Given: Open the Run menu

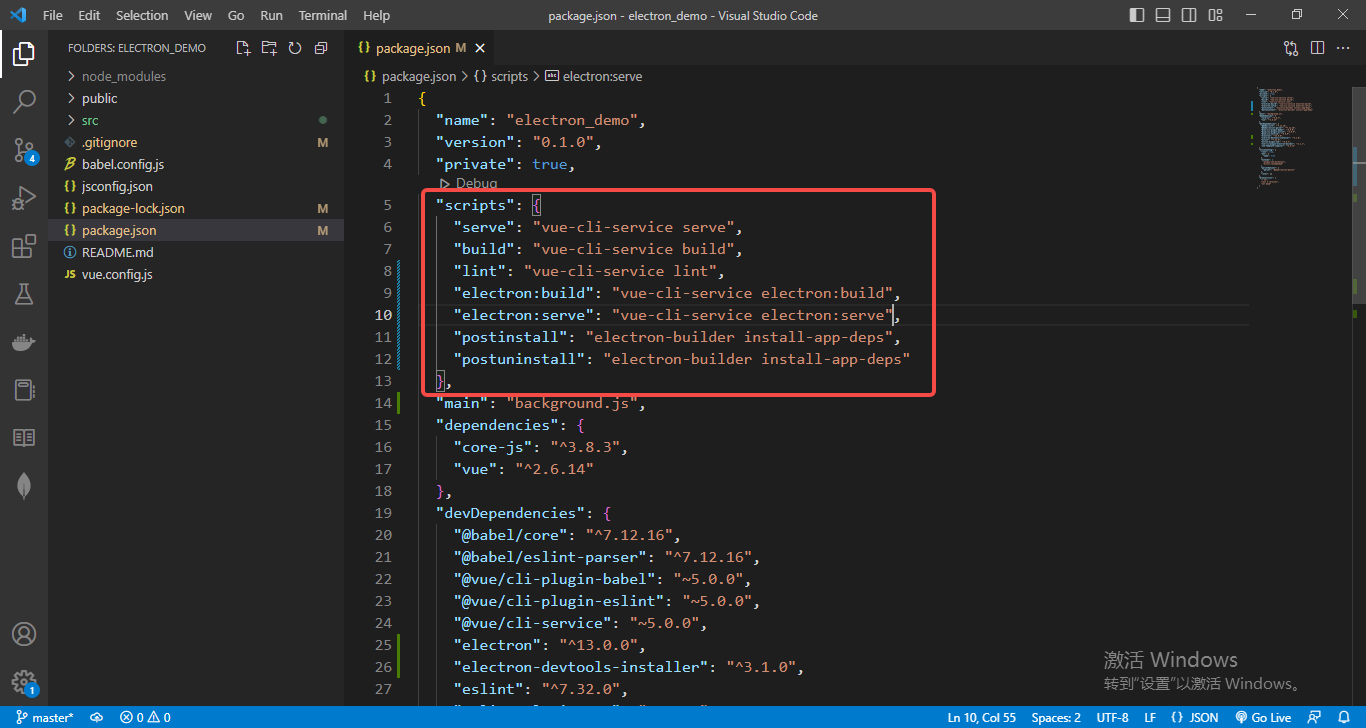Looking at the screenshot, I should [271, 16].
